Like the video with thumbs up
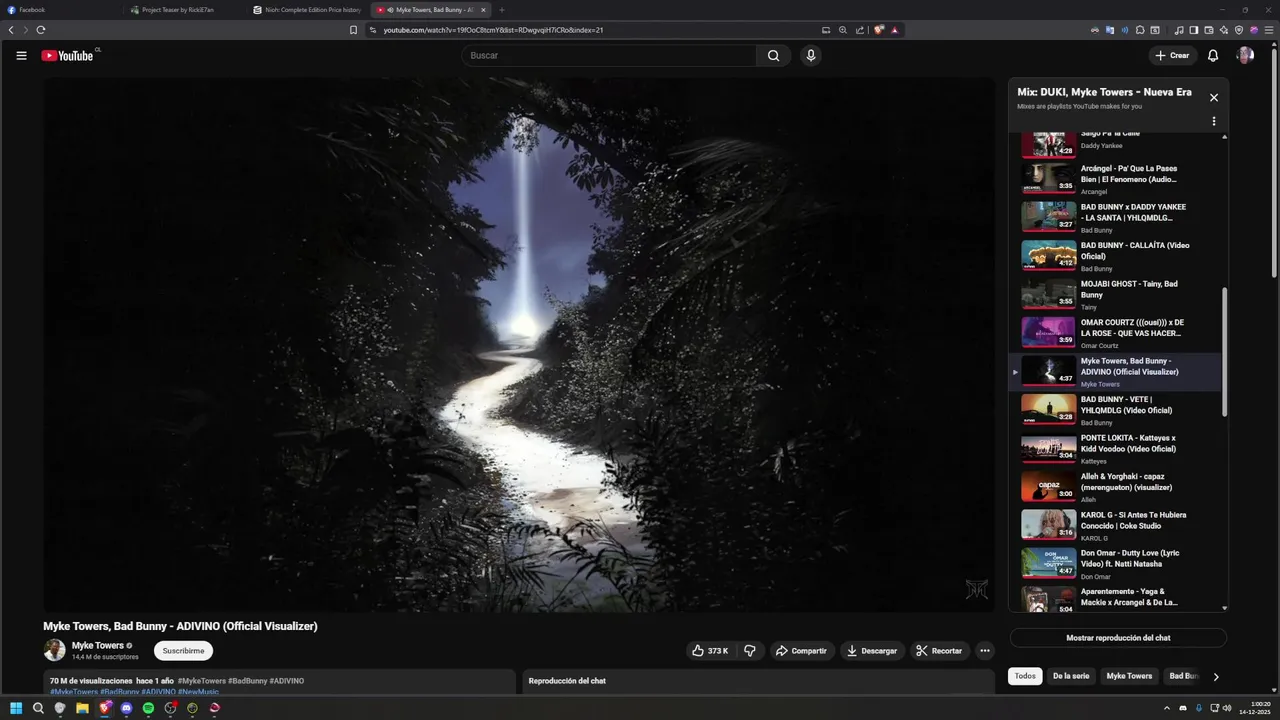 709,651
